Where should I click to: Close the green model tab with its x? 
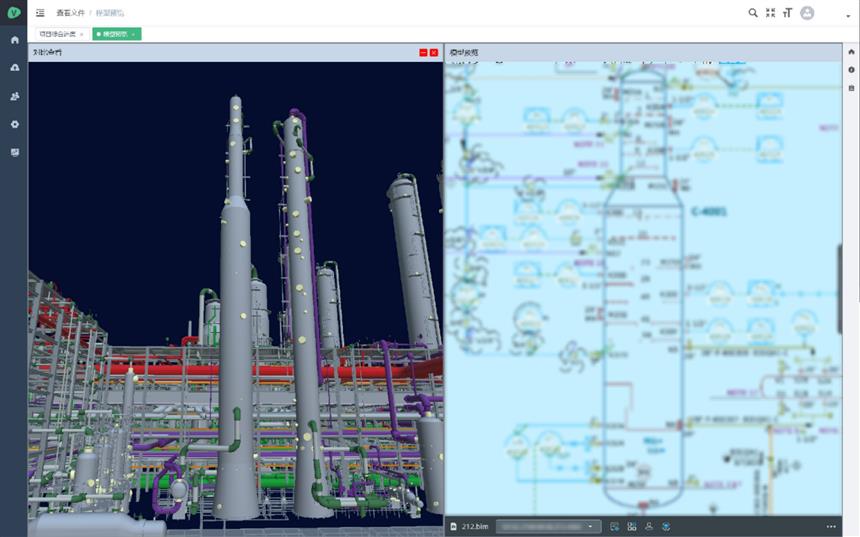click(x=133, y=34)
